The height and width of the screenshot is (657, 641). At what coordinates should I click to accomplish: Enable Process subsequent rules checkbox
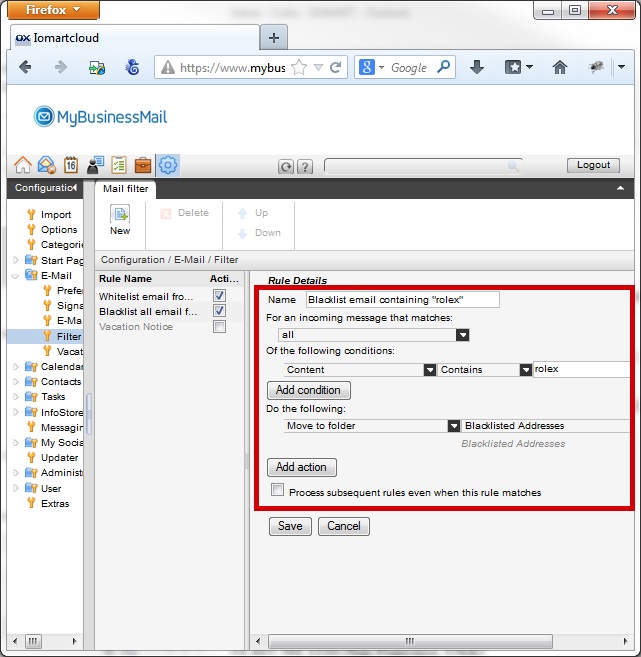(x=278, y=491)
